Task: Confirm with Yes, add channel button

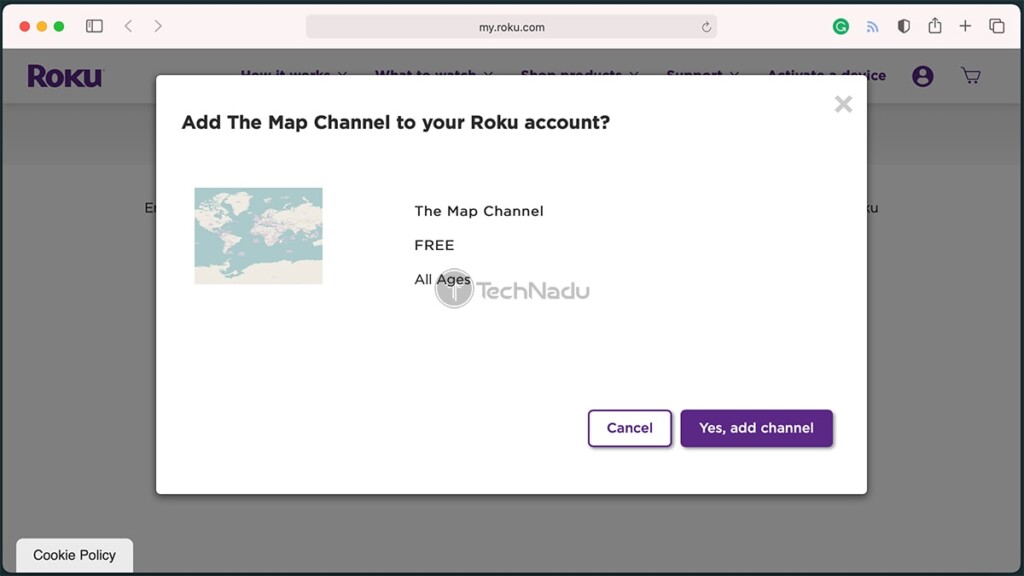Action: [x=756, y=428]
